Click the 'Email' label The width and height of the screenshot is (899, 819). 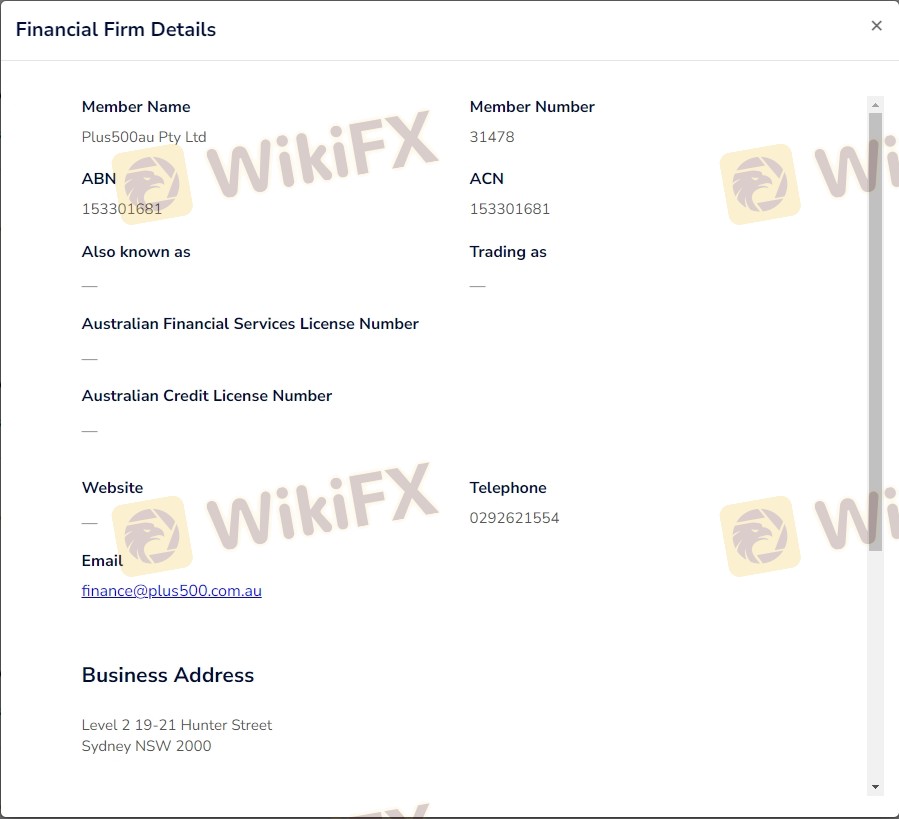tap(102, 560)
